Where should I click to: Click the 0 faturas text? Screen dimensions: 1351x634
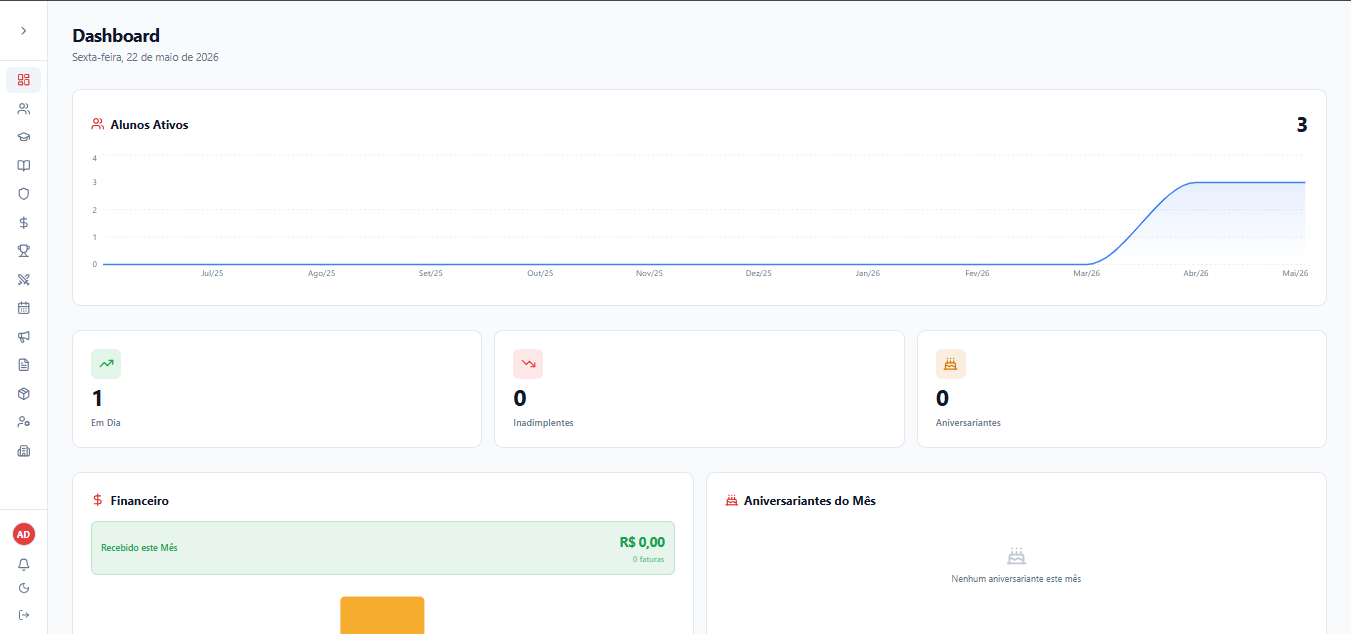[649, 559]
